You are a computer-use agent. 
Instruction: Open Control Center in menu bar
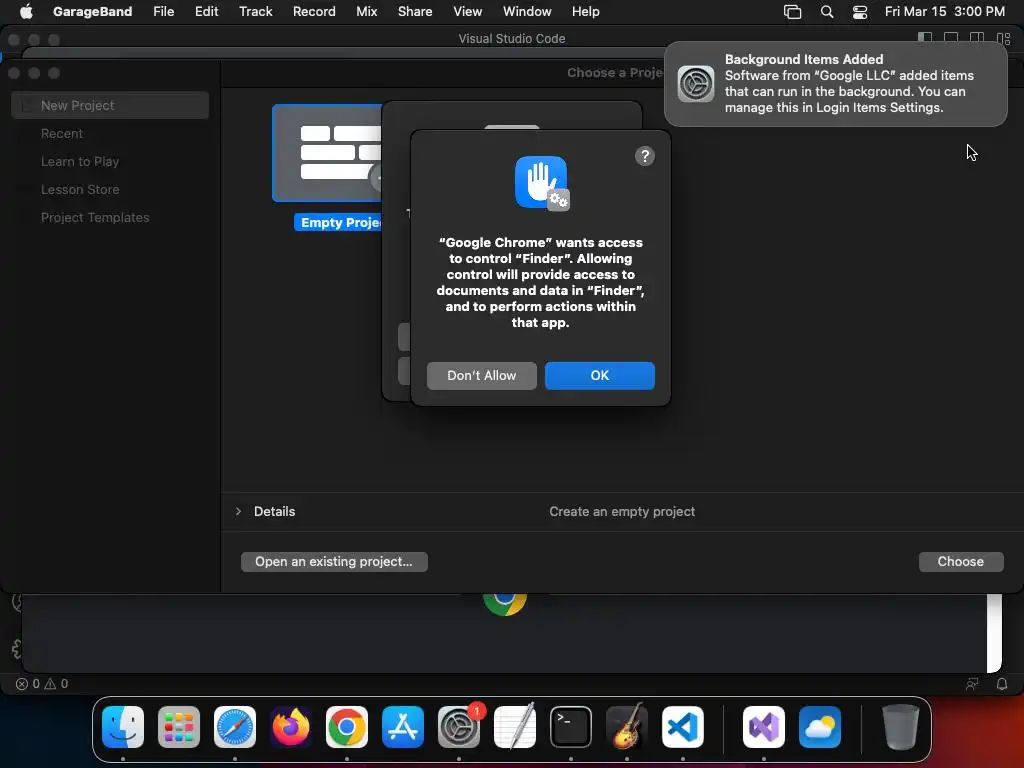(860, 12)
